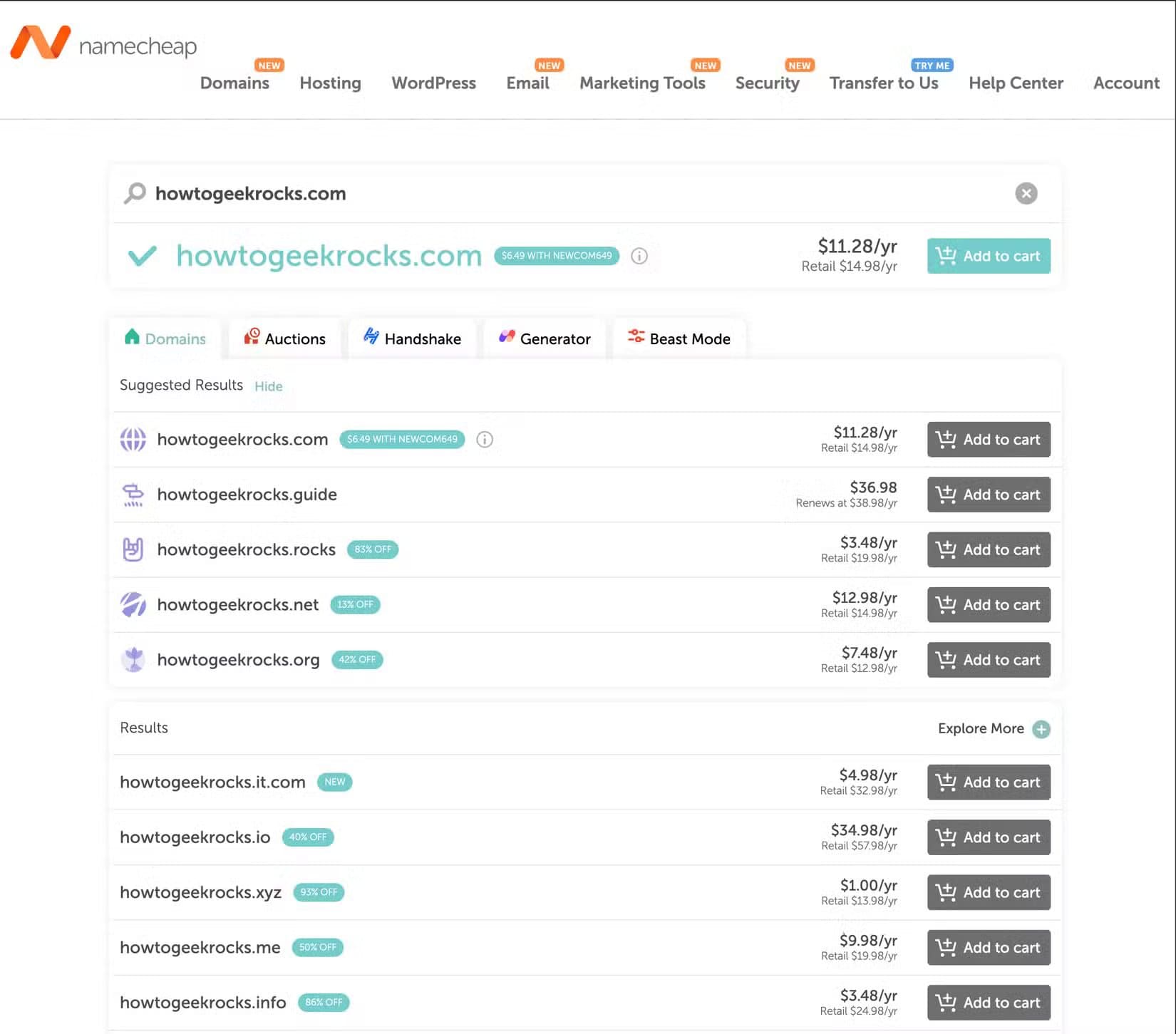The image size is (1176, 1034).
Task: Add howtogeekrocks.rocks to cart
Action: coord(989,549)
